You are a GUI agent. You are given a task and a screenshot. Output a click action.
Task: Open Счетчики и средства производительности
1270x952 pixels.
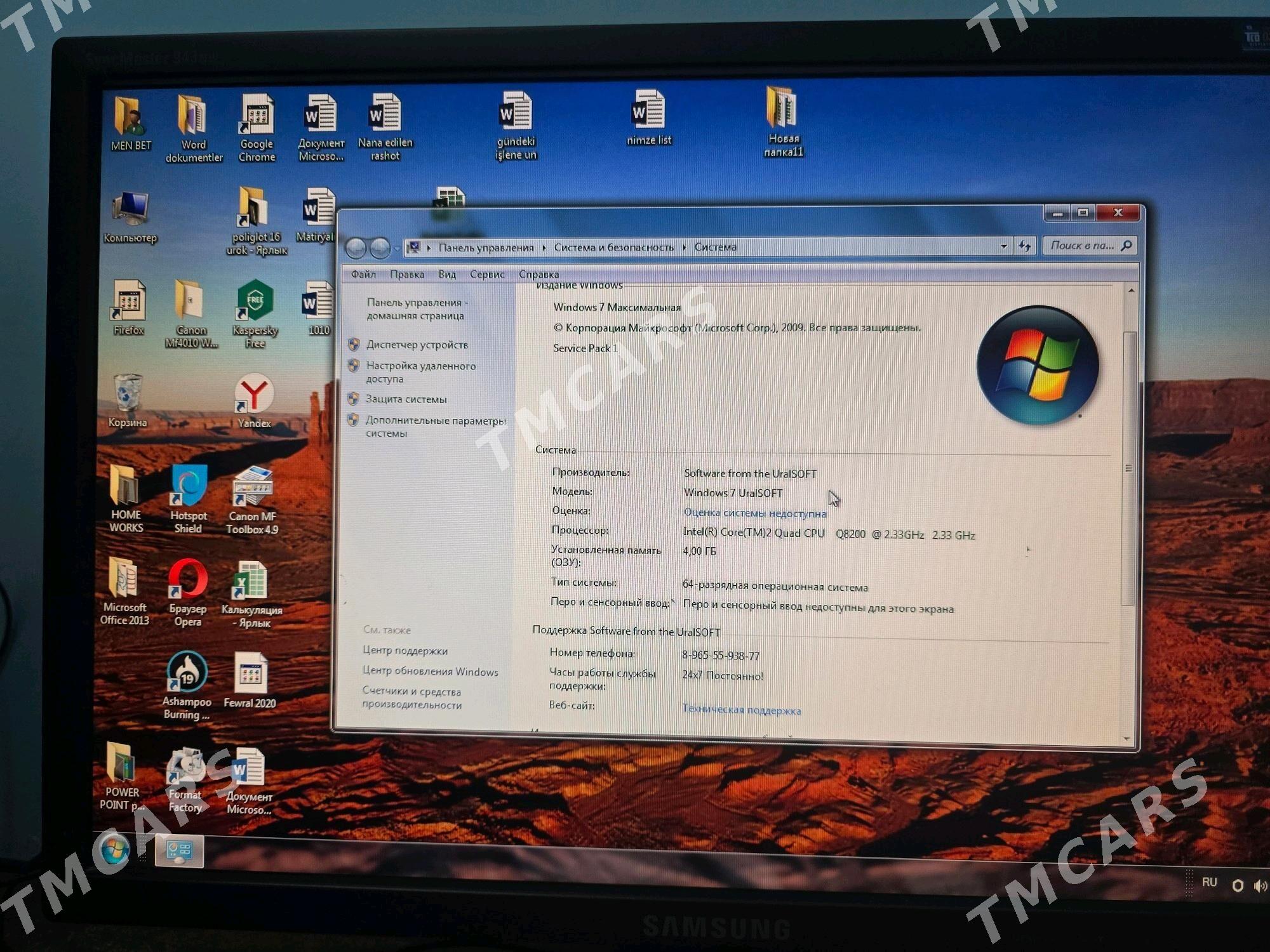pos(411,698)
